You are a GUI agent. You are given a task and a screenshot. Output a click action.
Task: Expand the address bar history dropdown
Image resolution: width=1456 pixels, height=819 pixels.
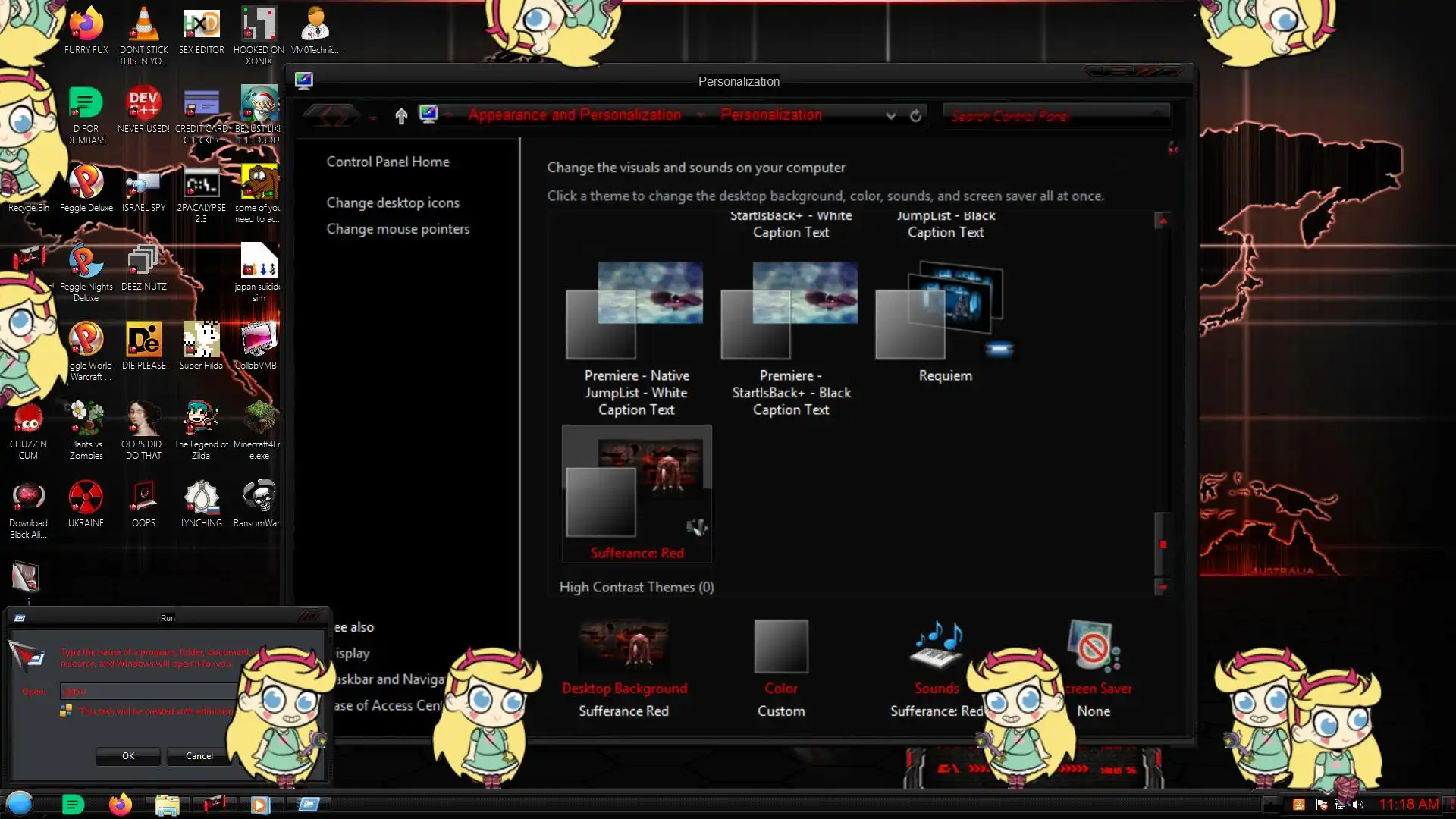pyautogui.click(x=891, y=115)
